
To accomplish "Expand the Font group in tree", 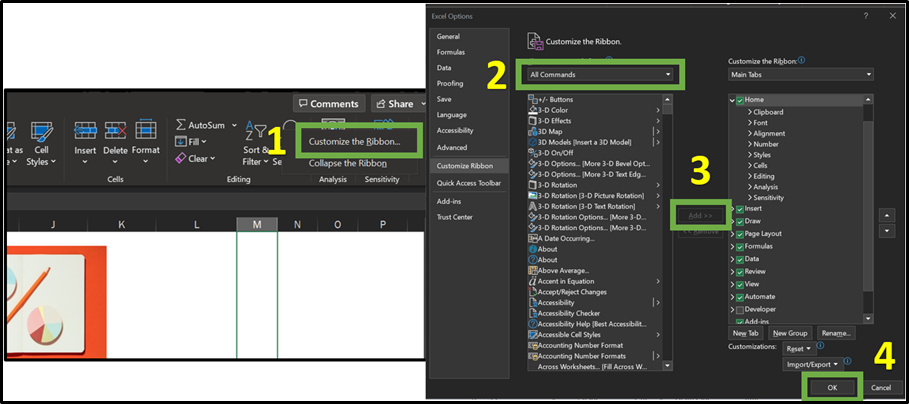I will click(x=750, y=123).
